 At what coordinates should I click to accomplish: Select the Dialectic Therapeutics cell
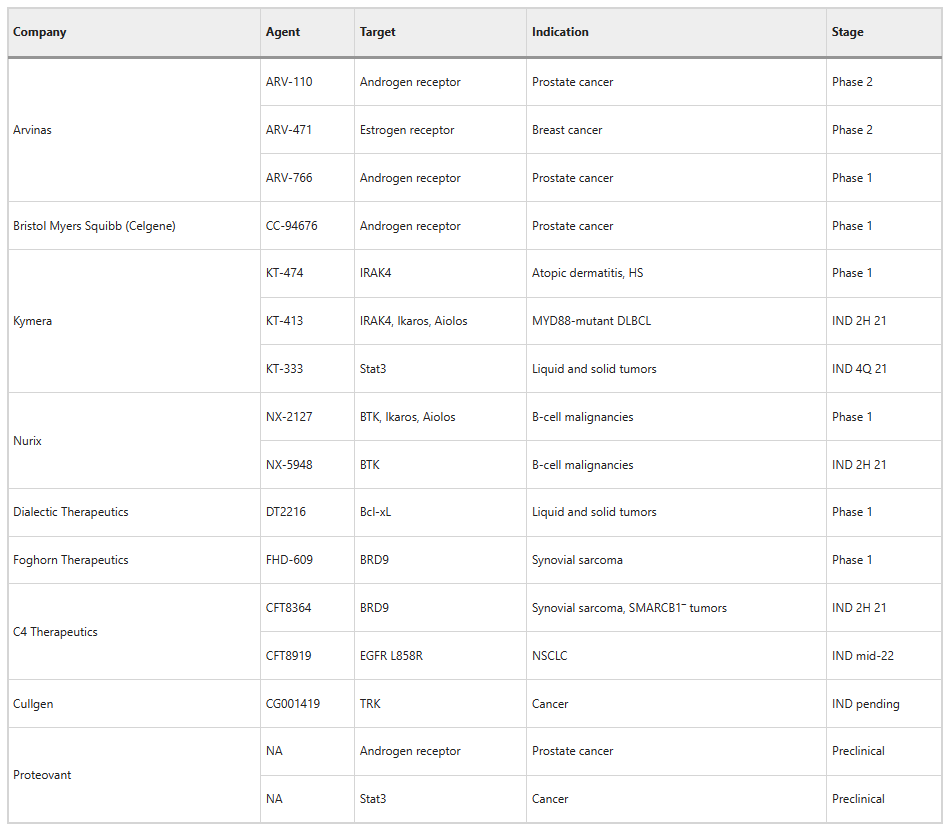pyautogui.click(x=71, y=512)
